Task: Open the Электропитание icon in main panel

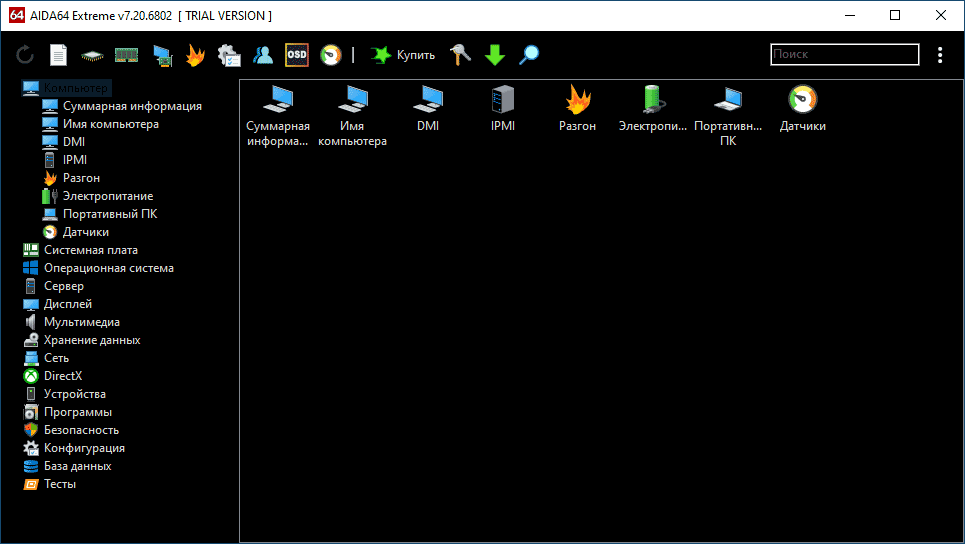Action: pos(653,109)
